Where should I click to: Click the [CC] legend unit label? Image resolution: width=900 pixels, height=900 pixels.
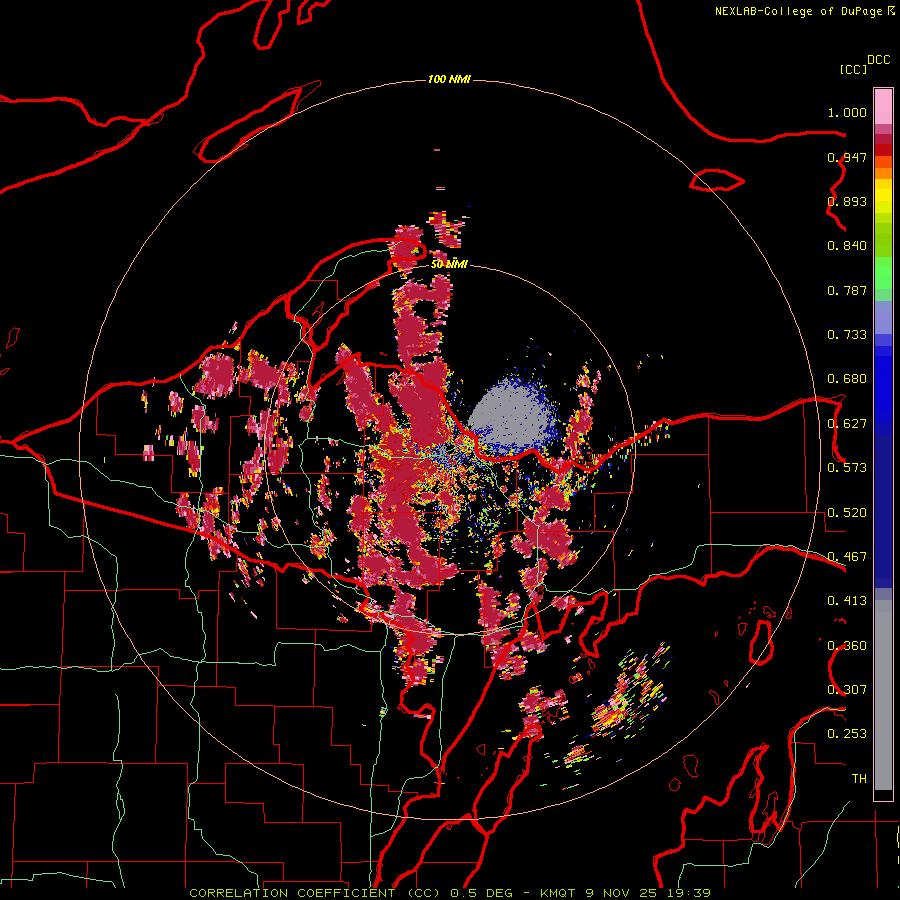[853, 69]
